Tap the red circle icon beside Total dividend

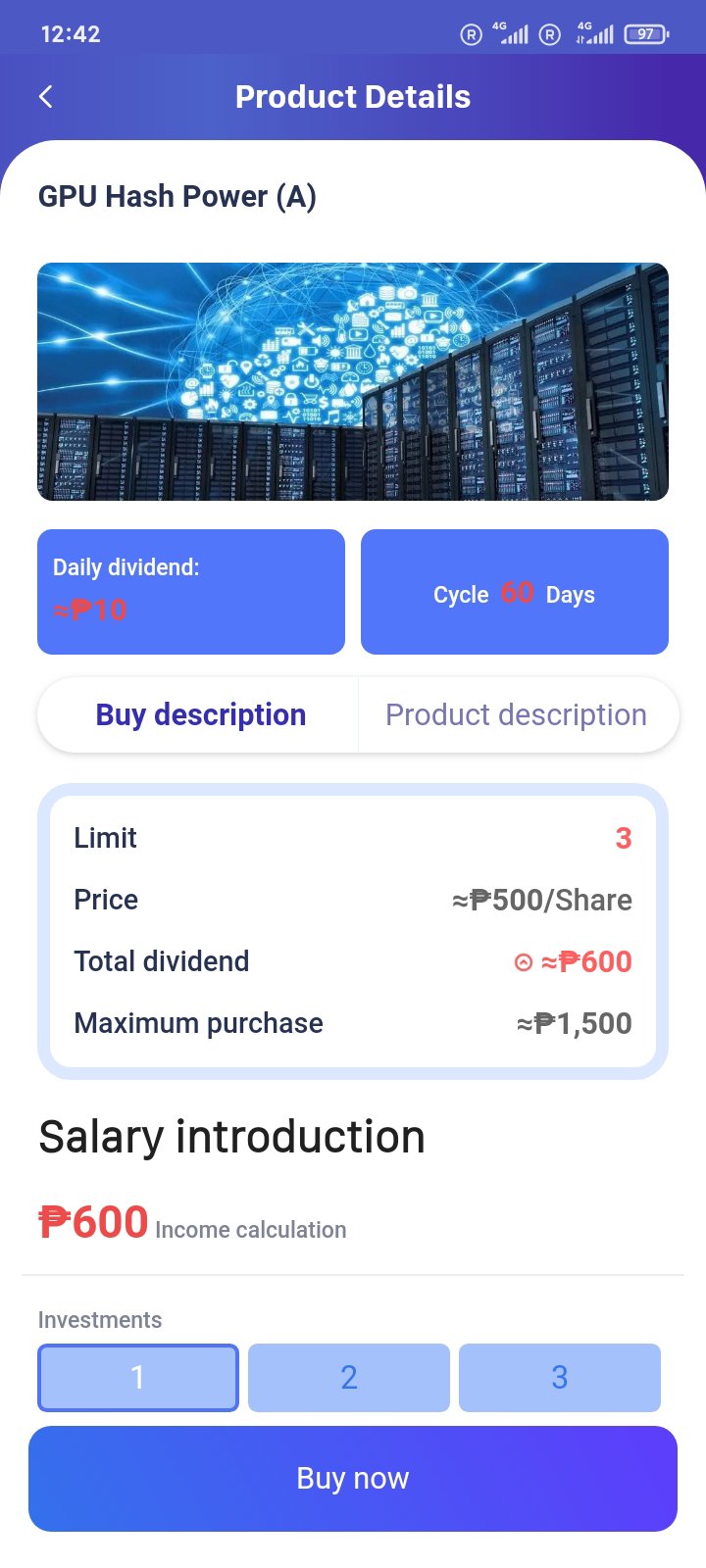(524, 962)
